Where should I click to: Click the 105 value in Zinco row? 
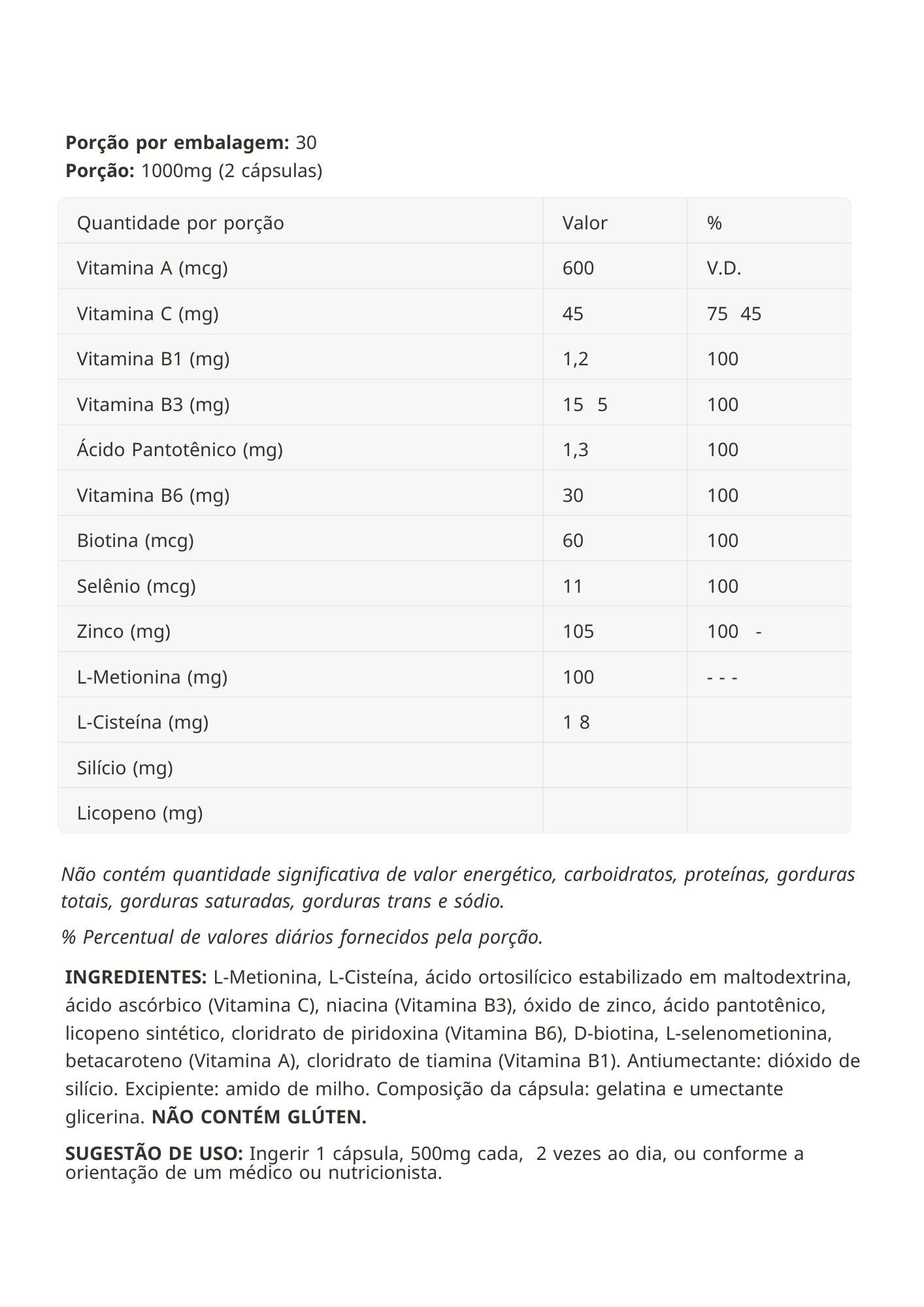coord(578,631)
